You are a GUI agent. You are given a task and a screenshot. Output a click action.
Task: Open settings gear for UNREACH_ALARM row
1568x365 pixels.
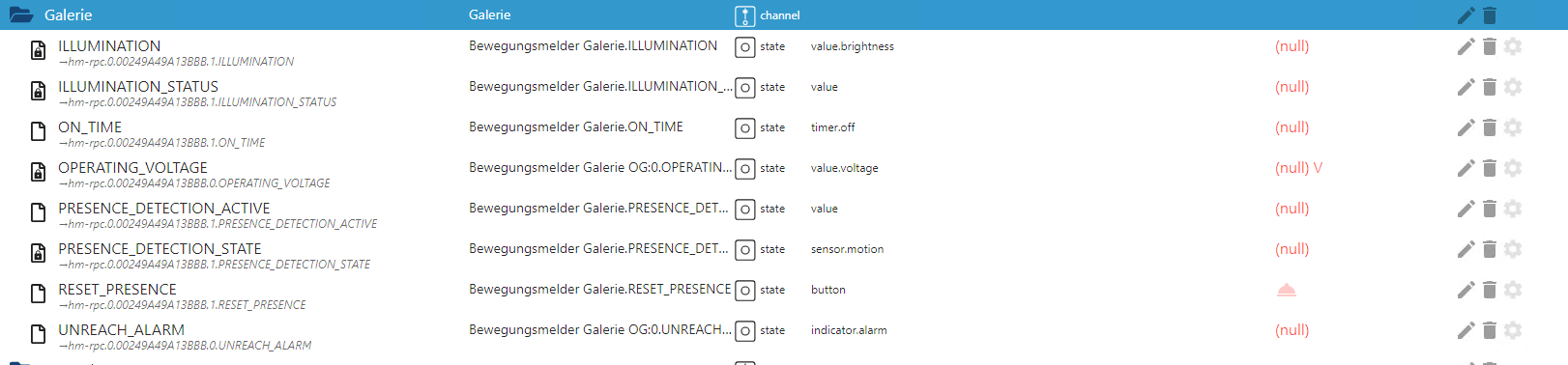[1514, 330]
